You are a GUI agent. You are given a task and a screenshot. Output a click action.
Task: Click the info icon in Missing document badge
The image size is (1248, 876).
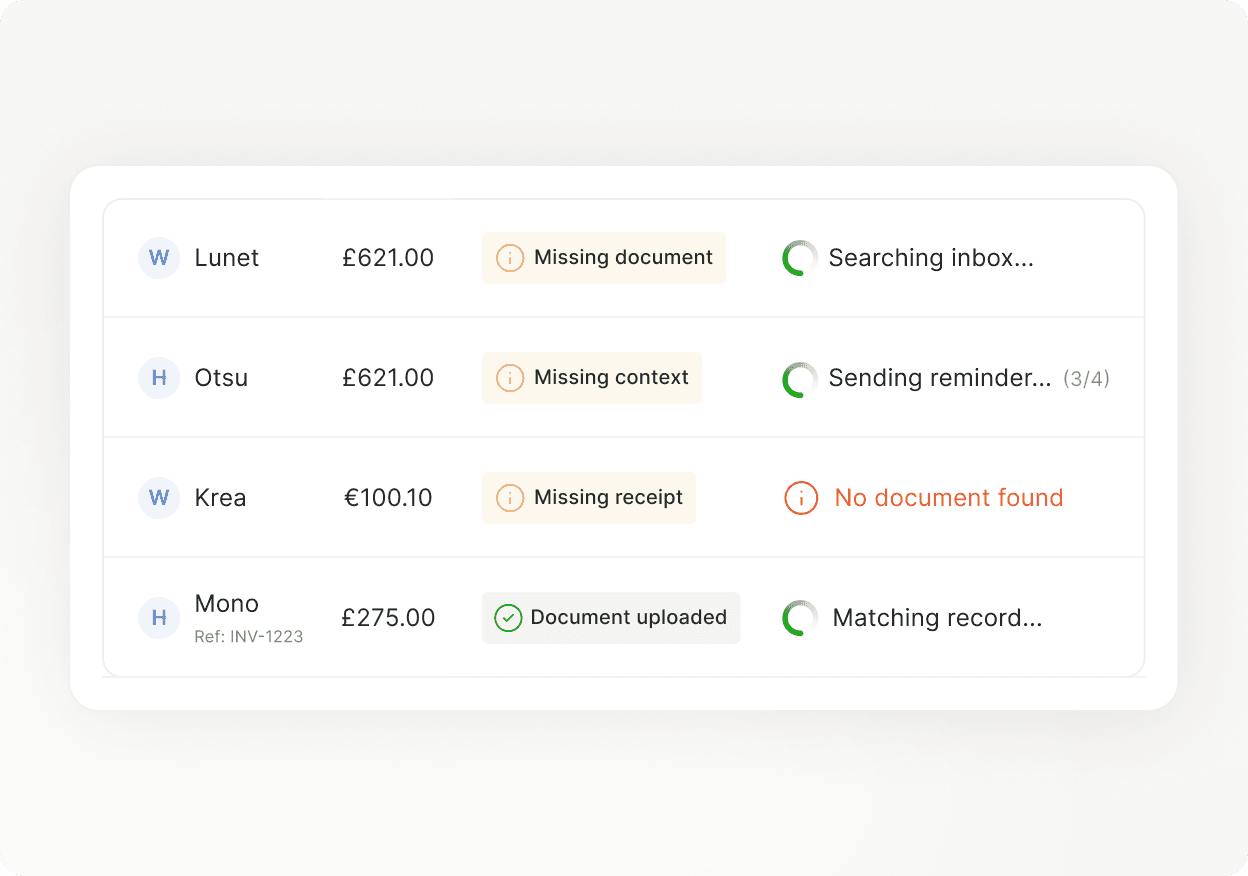tap(510, 258)
